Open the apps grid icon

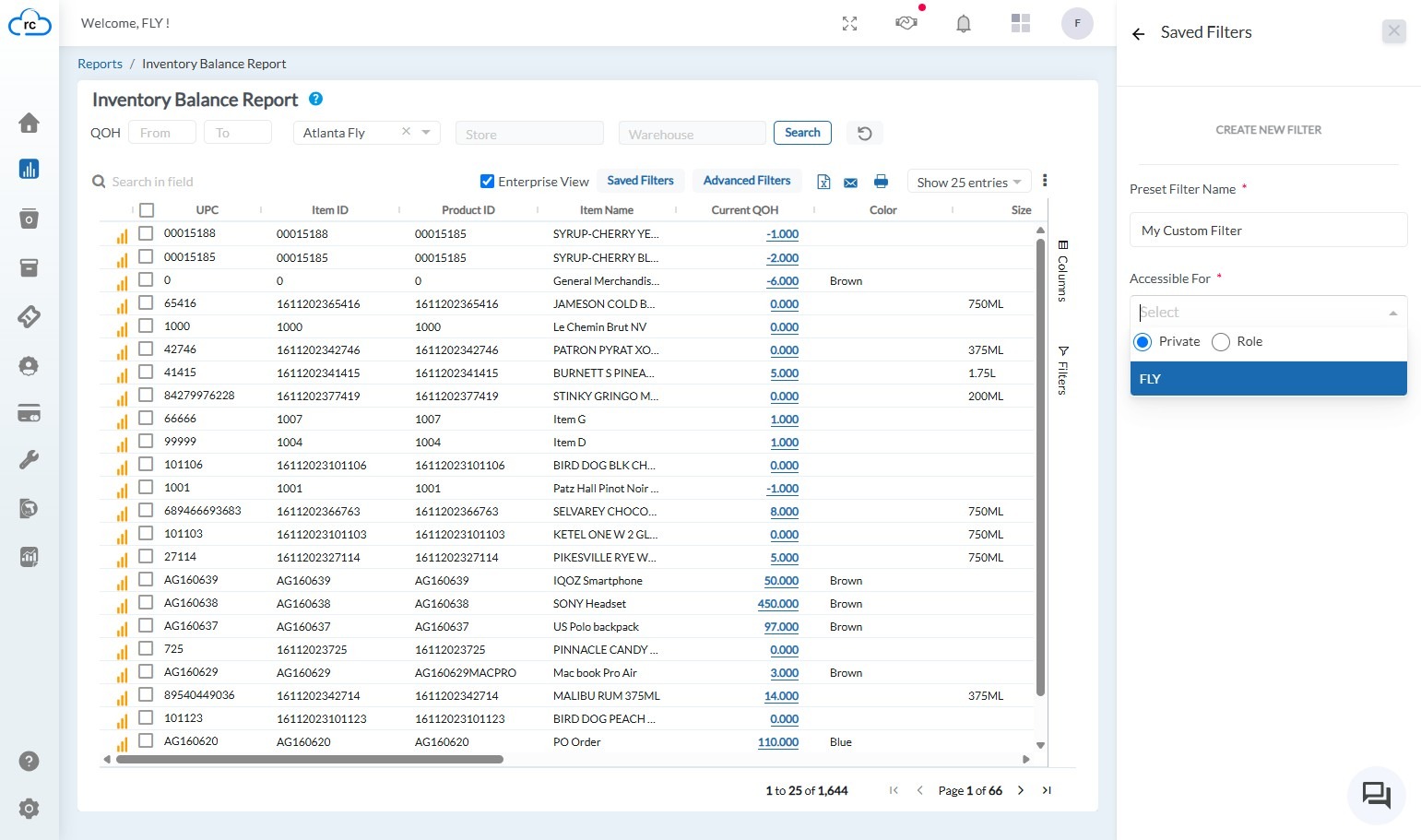coord(1020,23)
